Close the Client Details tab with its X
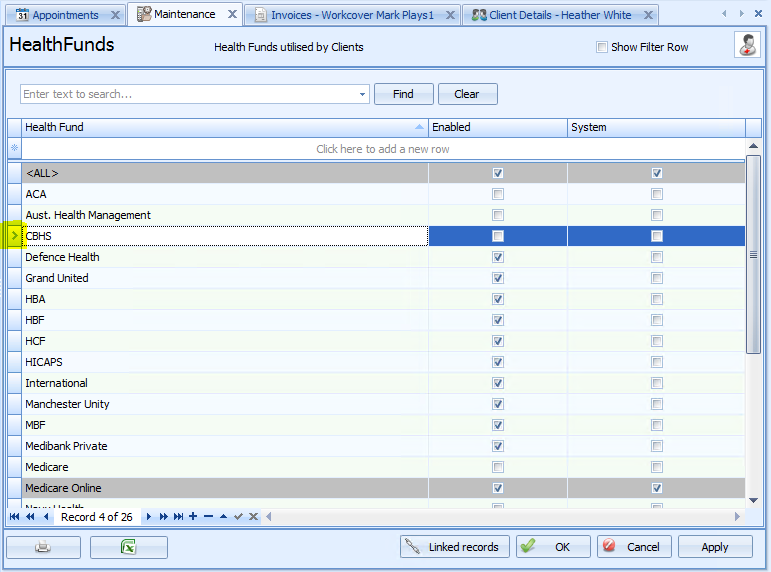The height and width of the screenshot is (572, 771). [649, 15]
